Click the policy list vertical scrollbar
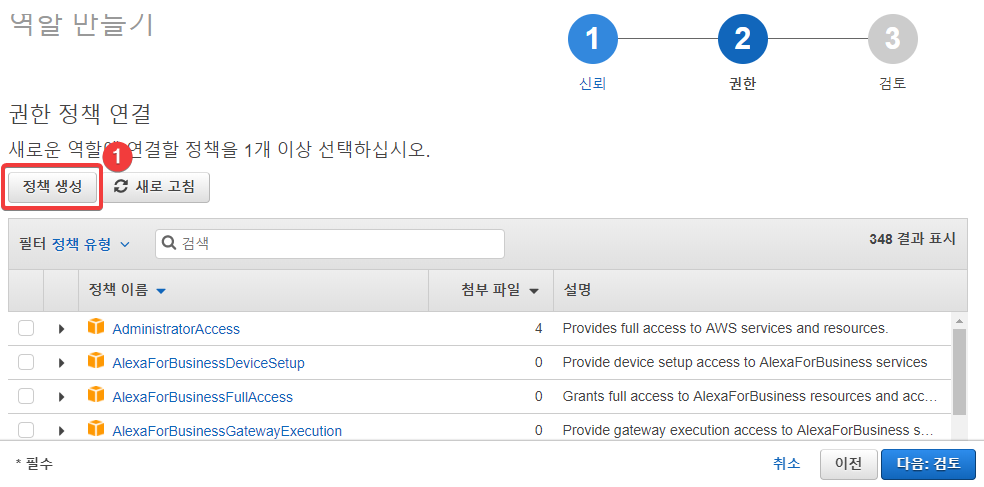This screenshot has width=984, height=487. click(959, 372)
